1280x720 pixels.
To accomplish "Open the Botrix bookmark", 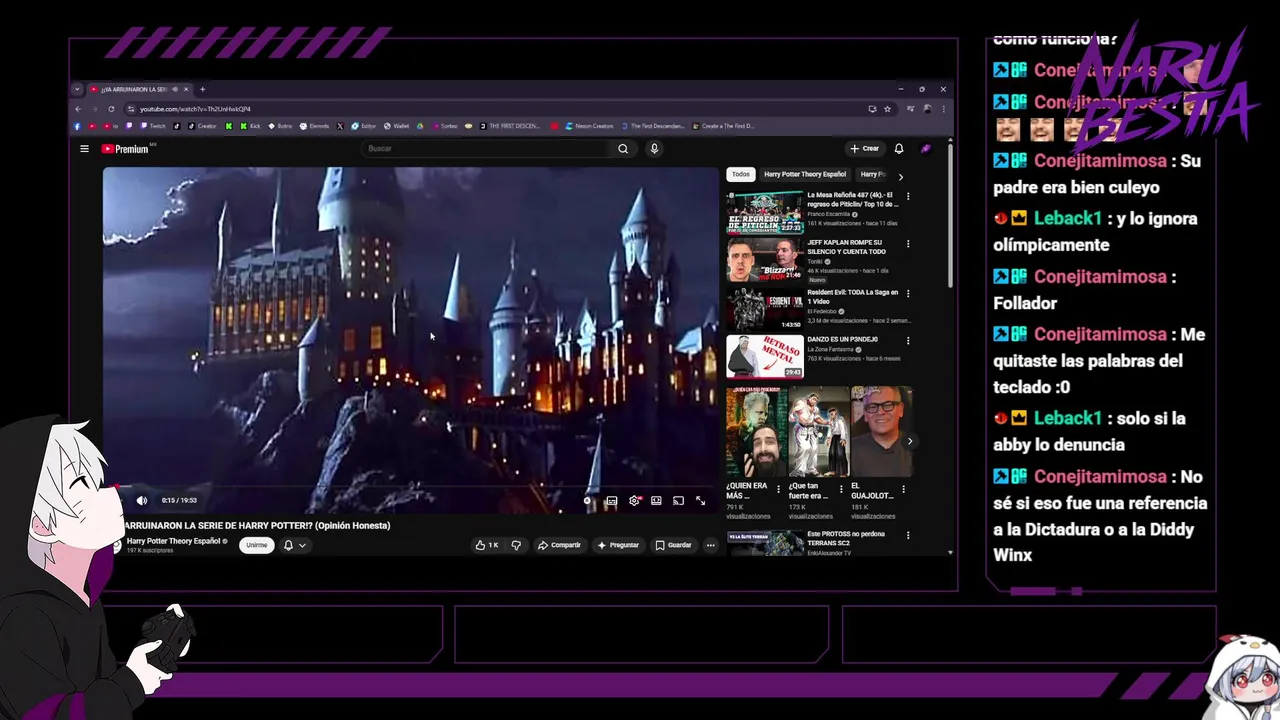I will tap(280, 126).
